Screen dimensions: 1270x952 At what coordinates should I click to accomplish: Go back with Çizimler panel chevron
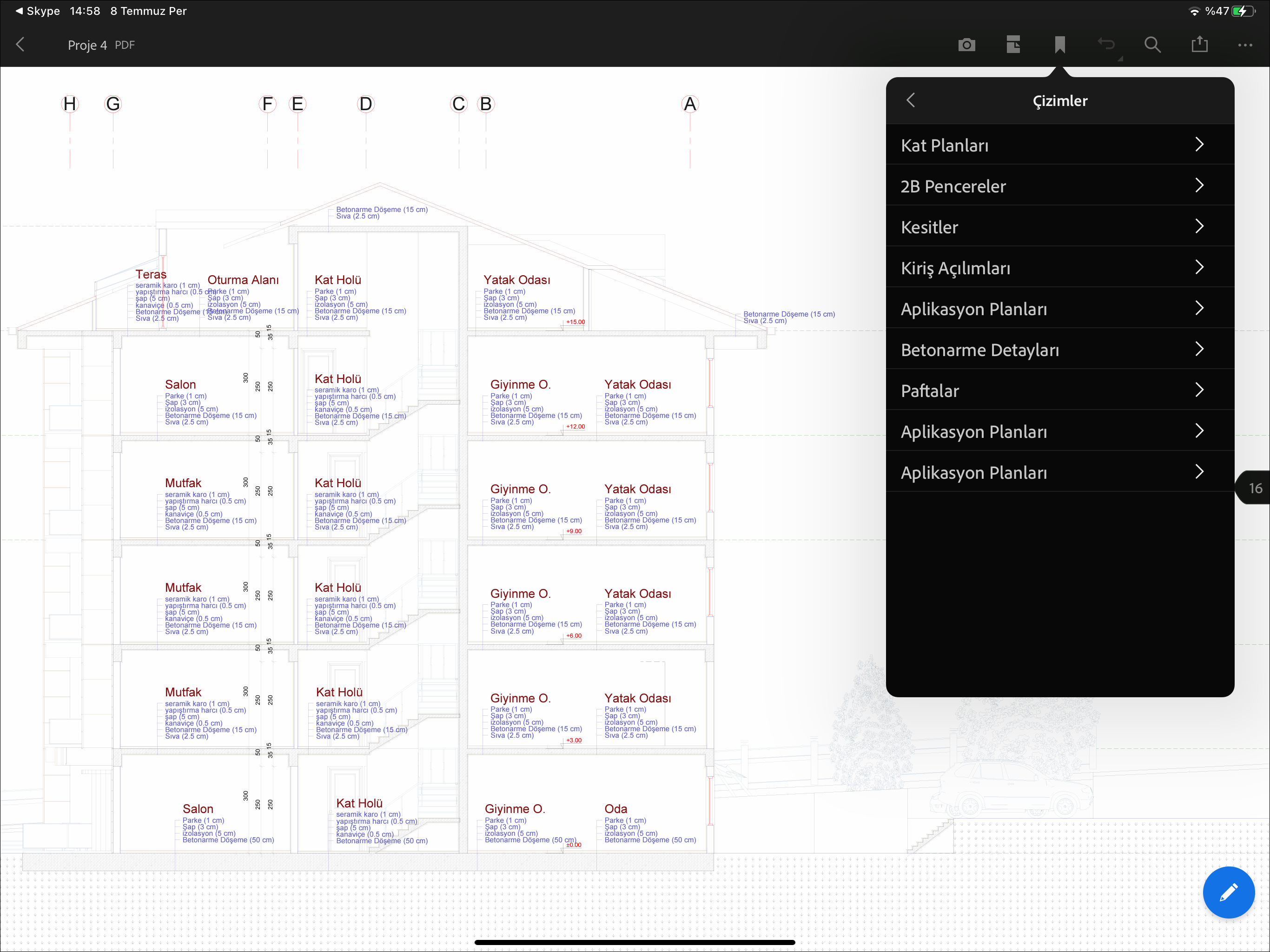point(911,100)
